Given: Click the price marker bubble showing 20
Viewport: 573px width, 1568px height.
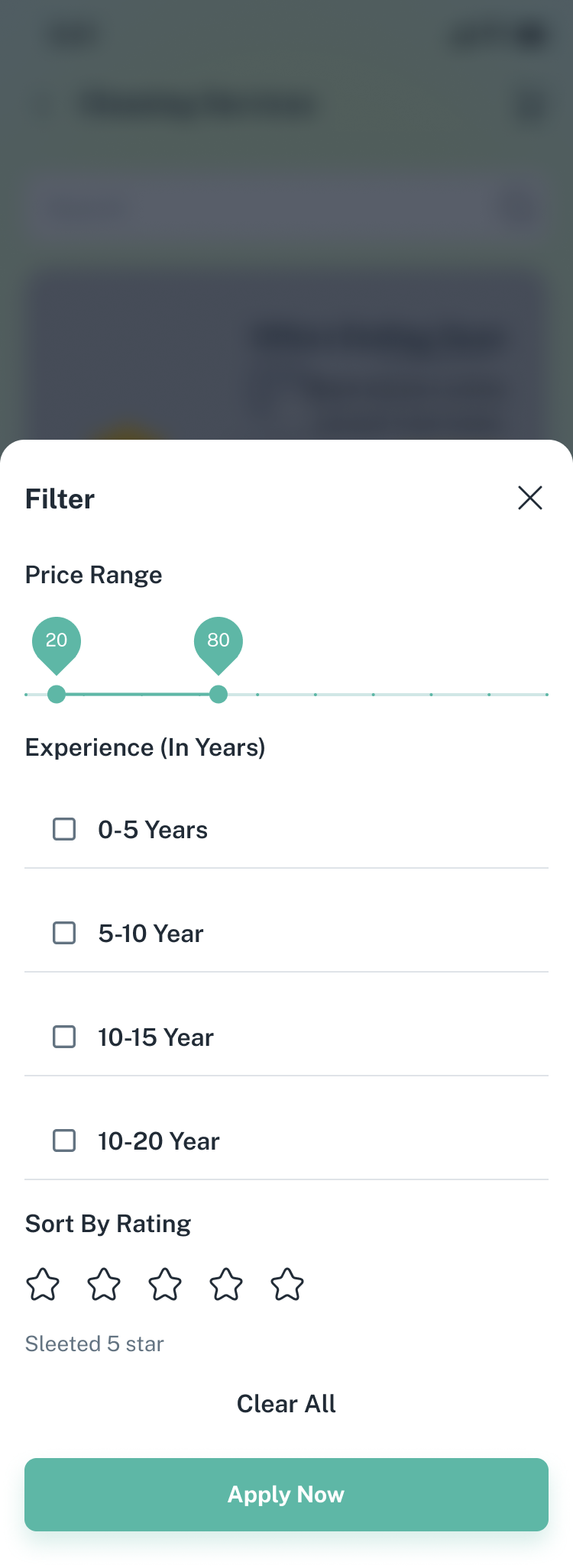Looking at the screenshot, I should point(57,641).
